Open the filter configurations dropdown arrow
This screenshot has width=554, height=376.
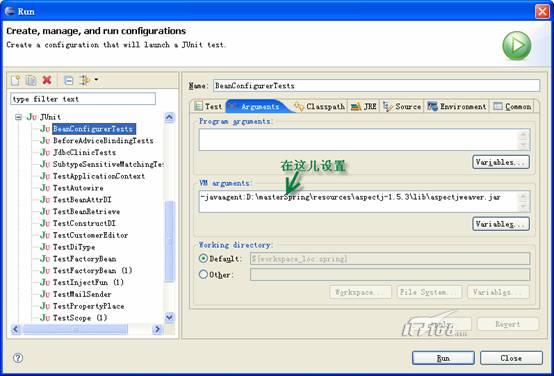coord(96,80)
